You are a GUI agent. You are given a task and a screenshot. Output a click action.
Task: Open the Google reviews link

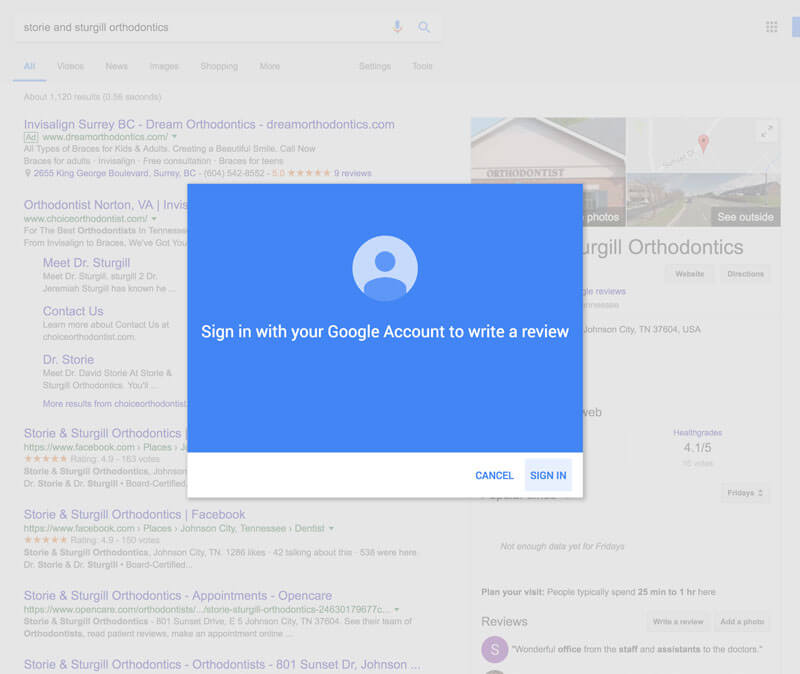point(604,291)
